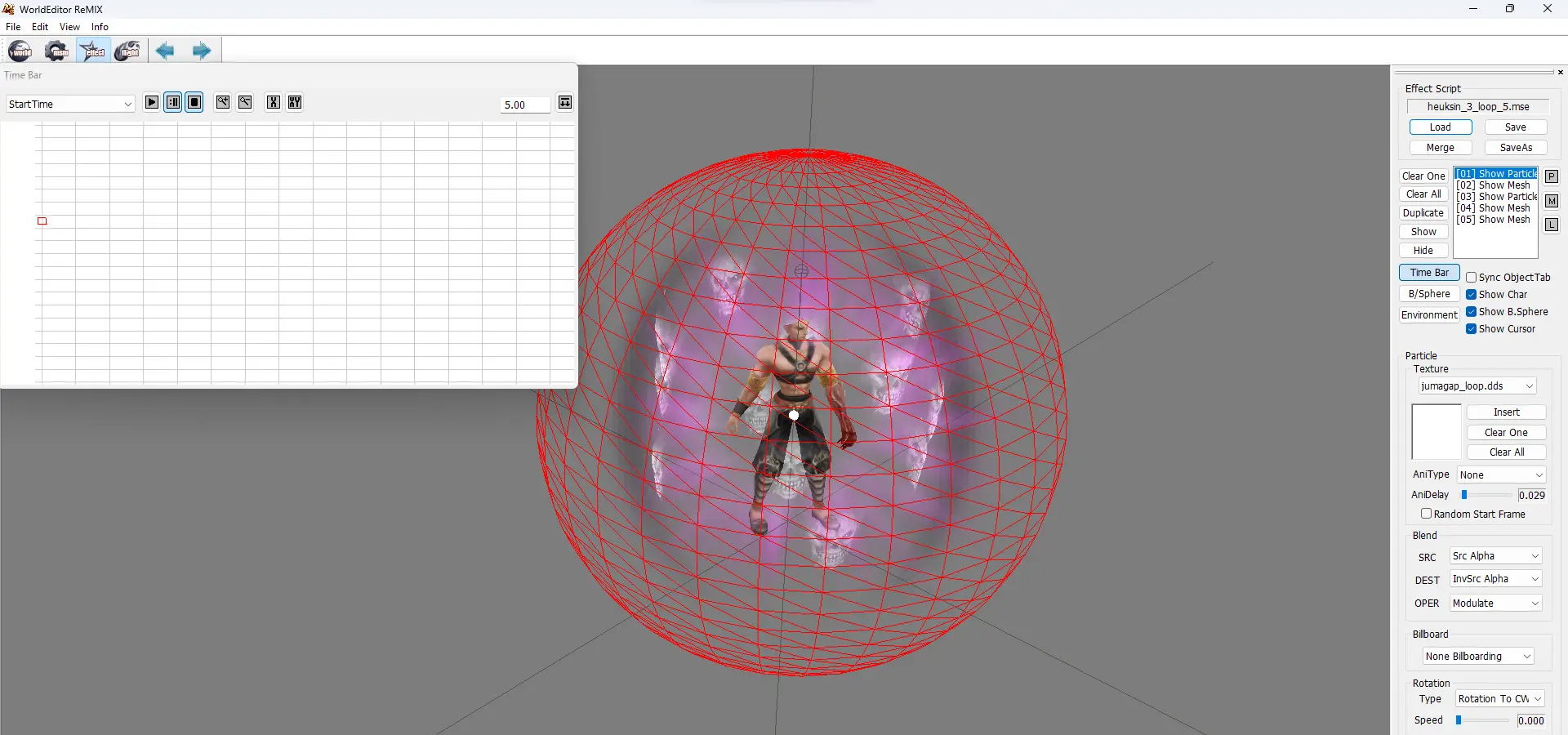
Task: Click the texture Clear One button
Action: pyautogui.click(x=1507, y=433)
